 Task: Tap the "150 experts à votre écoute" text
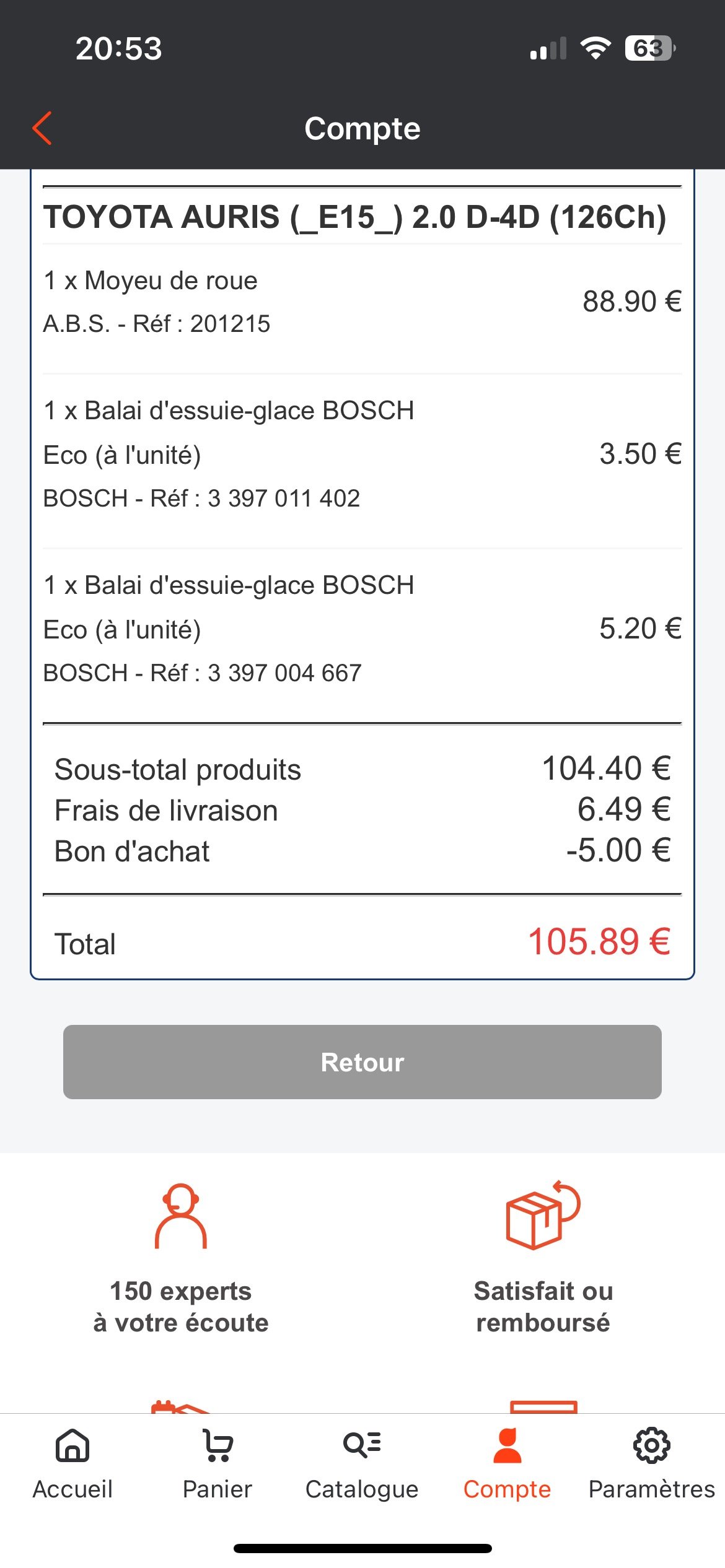point(180,1307)
